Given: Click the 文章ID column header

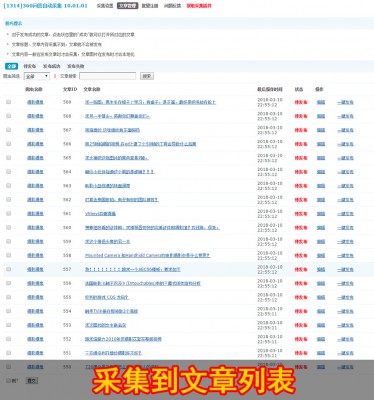Looking at the screenshot, I should (70, 89).
